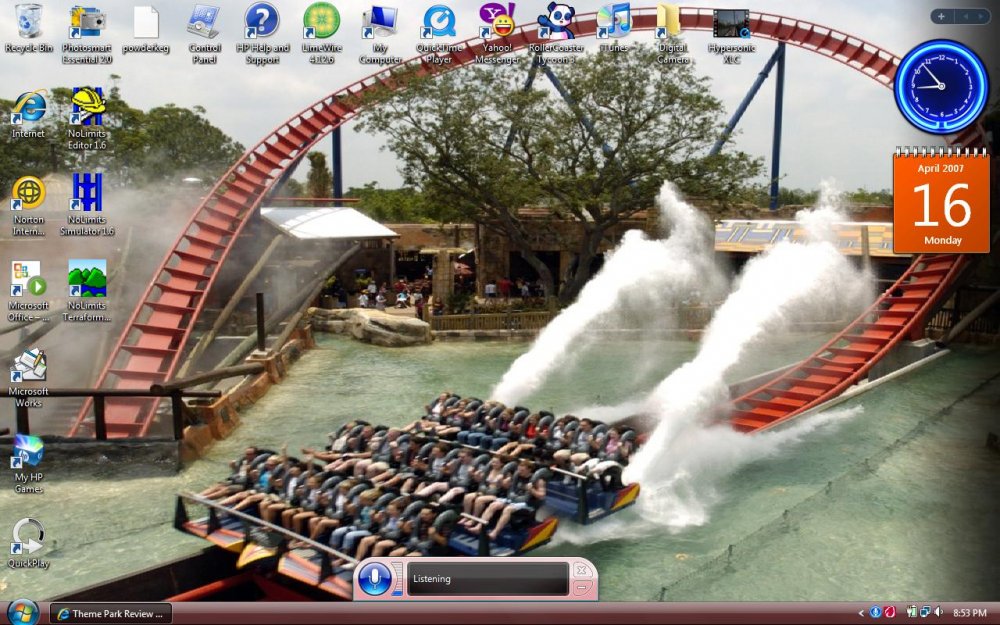Open the RollerCoaster Tycoon 3 desktop shortcut
The image size is (1000, 625).
tap(555, 22)
